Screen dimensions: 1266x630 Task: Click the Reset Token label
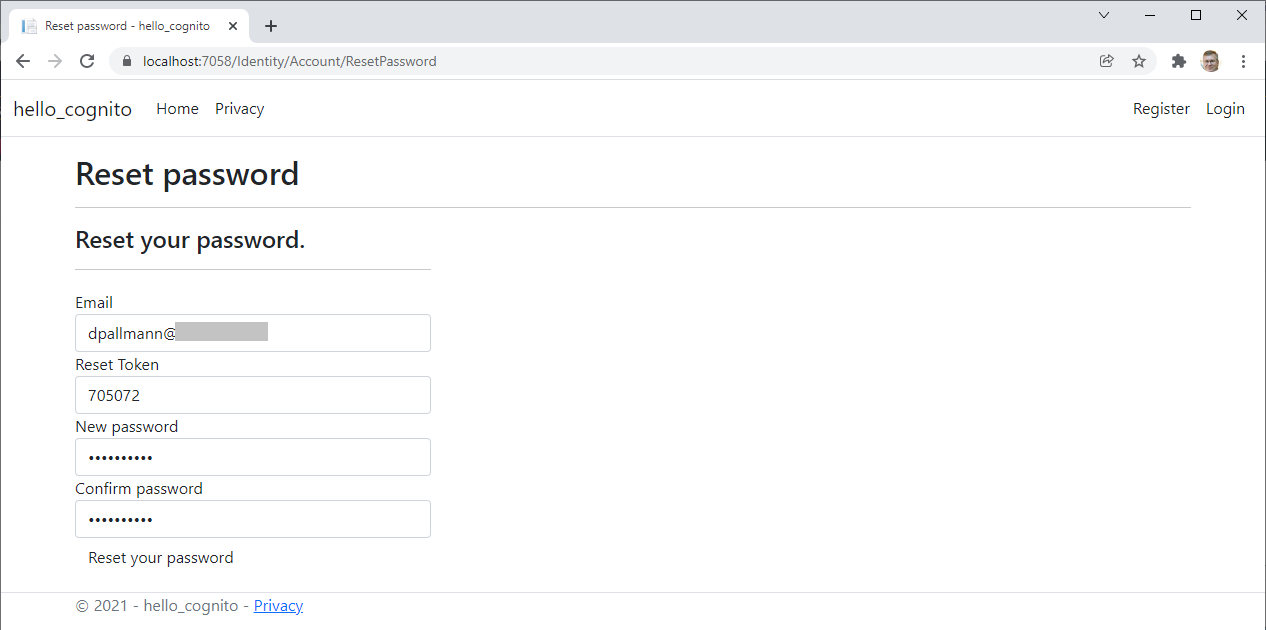coord(117,365)
